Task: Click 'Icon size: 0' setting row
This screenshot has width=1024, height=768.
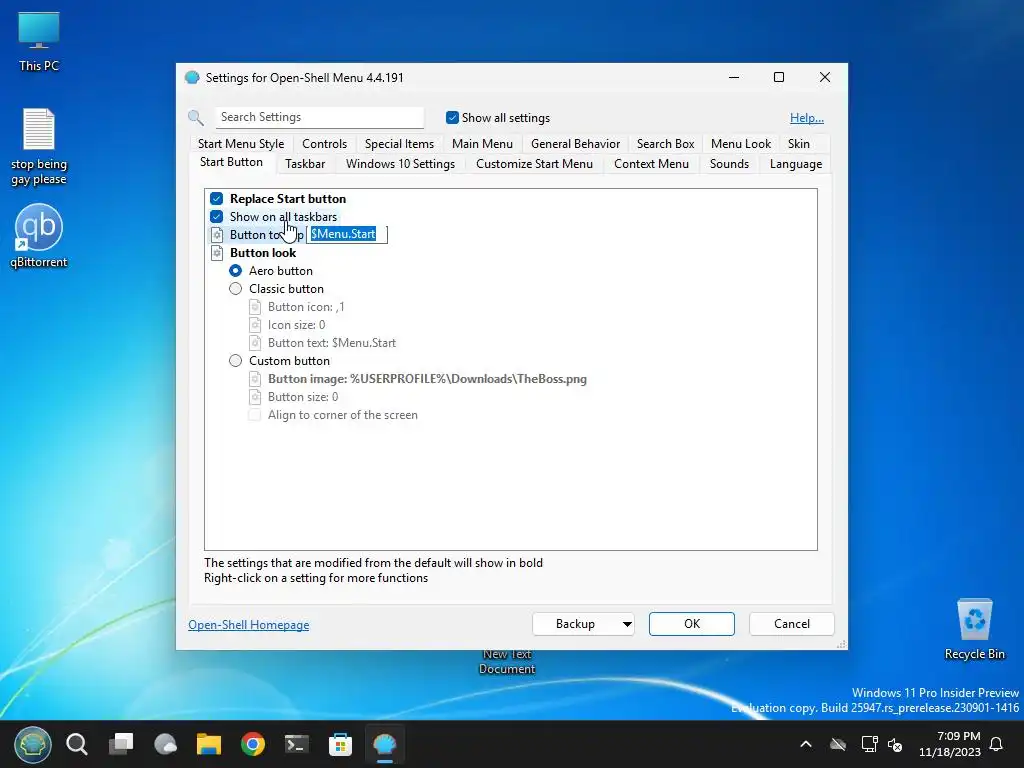Action: (296, 325)
